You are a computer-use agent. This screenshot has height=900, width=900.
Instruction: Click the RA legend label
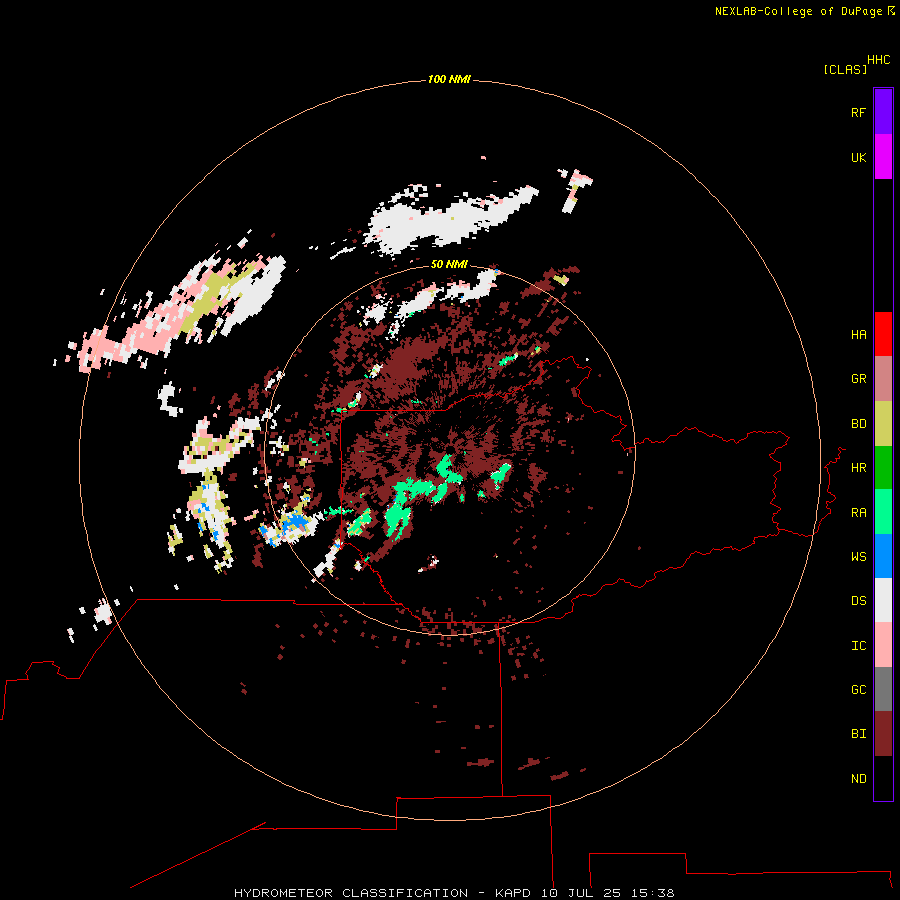tap(858, 513)
